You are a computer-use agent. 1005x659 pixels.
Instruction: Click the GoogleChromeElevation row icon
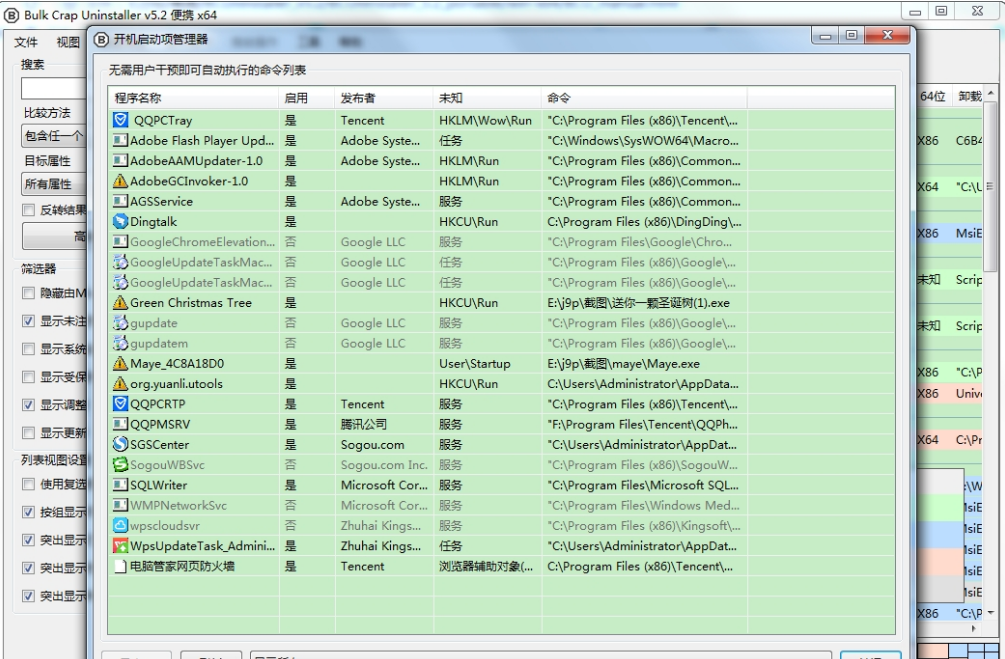coord(120,242)
